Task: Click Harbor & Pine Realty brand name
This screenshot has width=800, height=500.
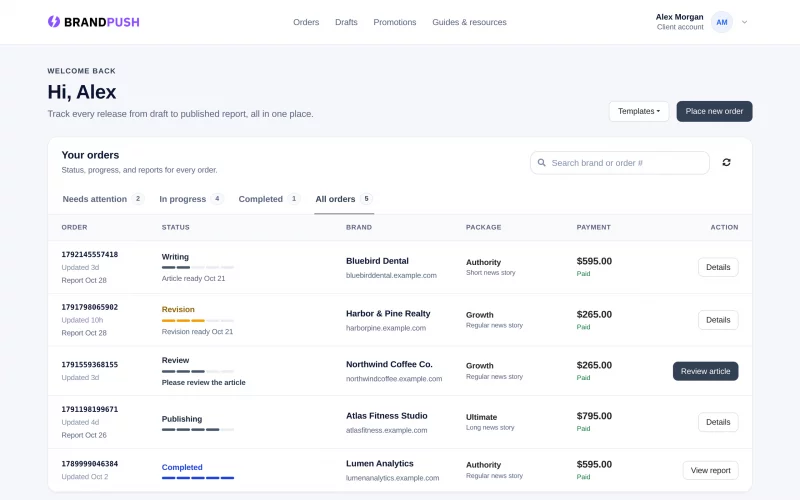Action: (388, 314)
